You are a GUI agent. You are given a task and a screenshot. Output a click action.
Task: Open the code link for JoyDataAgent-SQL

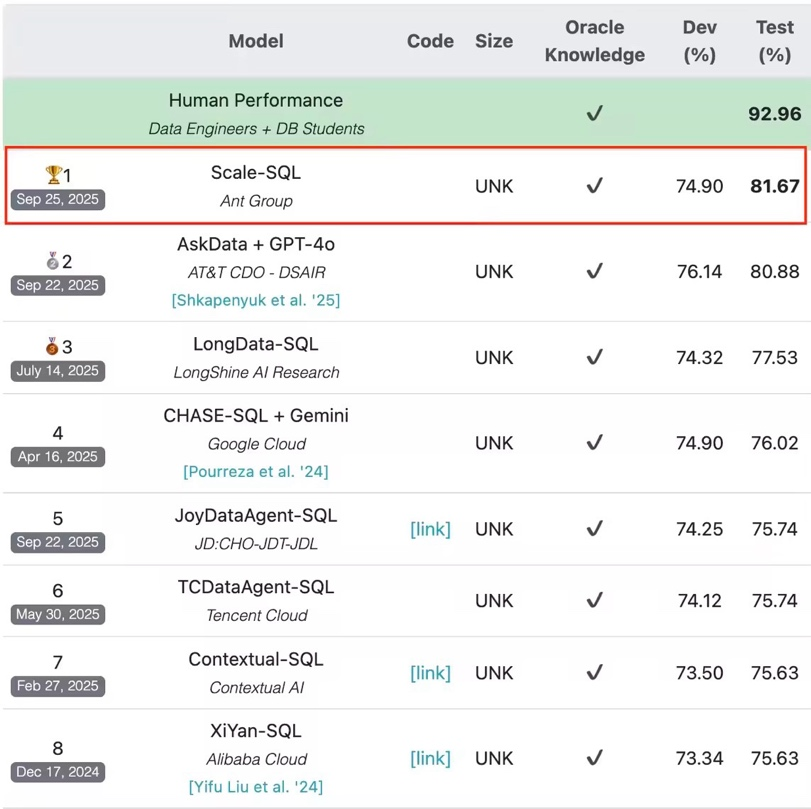click(430, 529)
